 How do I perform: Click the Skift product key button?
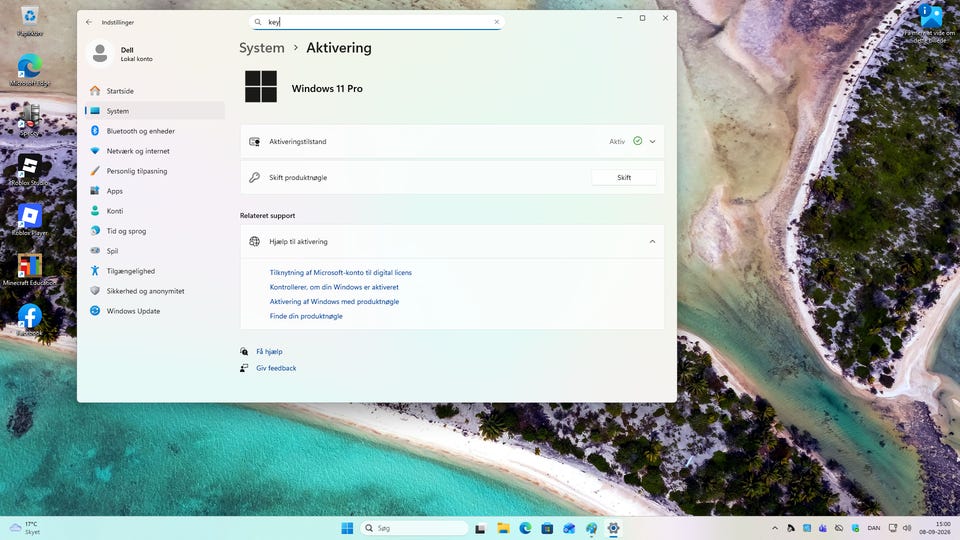click(624, 178)
